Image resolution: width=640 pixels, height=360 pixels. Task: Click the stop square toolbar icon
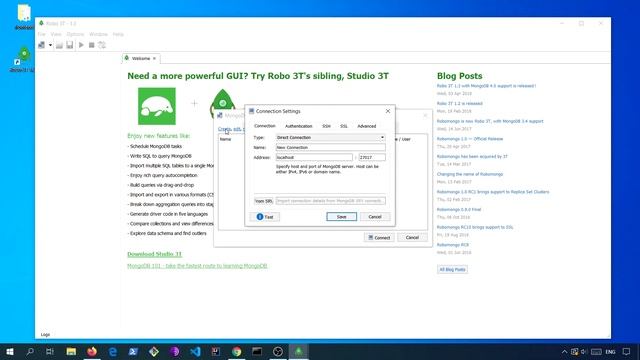[x=91, y=45]
